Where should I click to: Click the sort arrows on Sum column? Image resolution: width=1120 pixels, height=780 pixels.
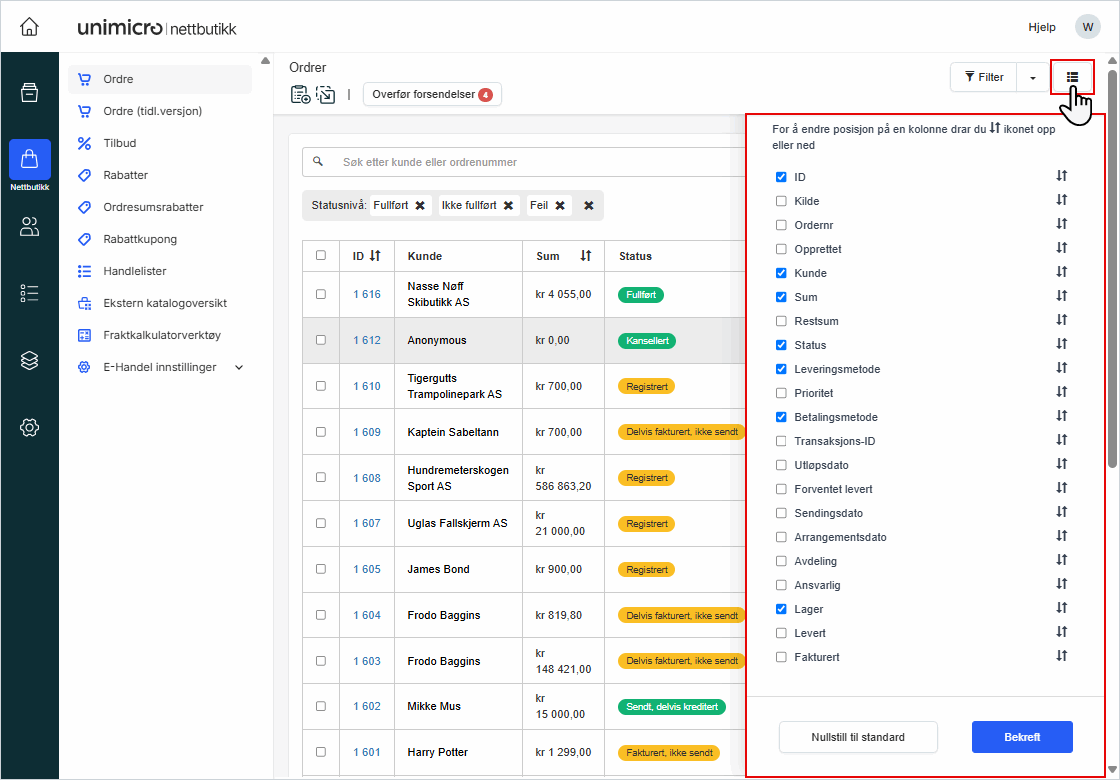(x=586, y=256)
